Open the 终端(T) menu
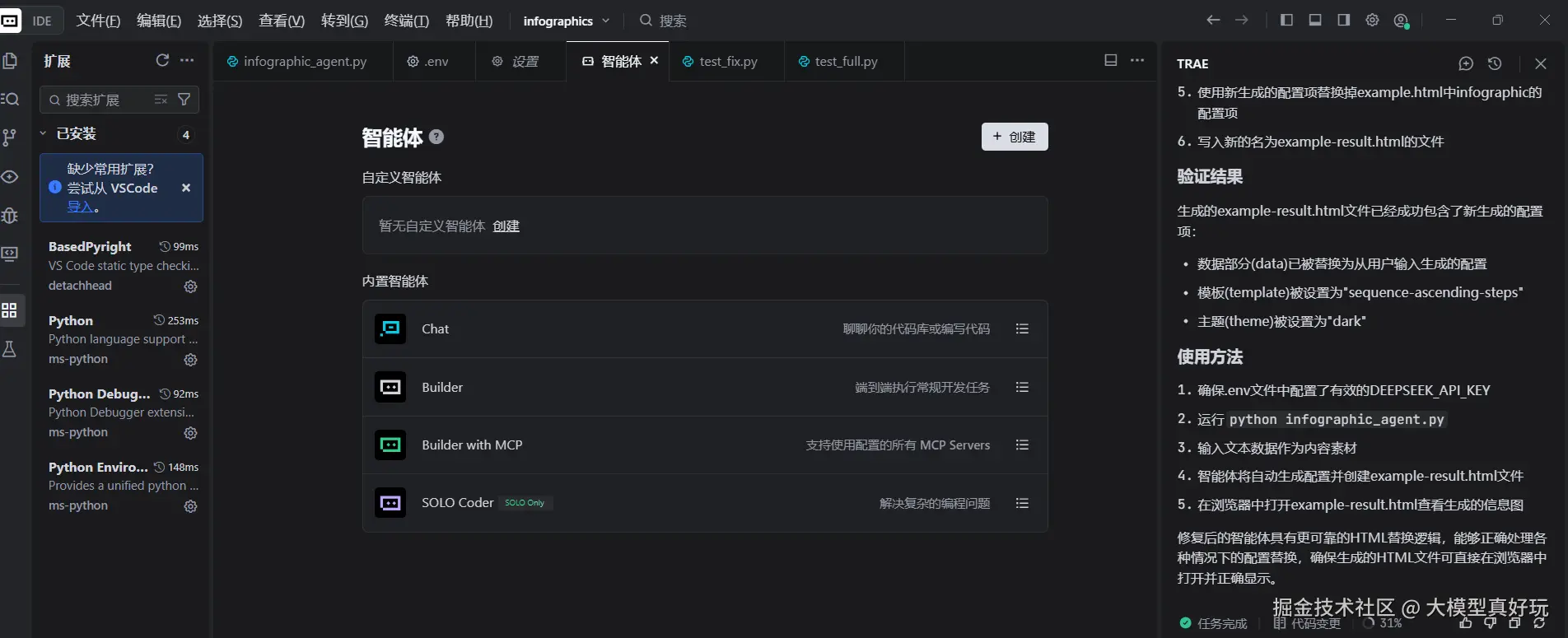This screenshot has height=638, width=1568. (407, 21)
